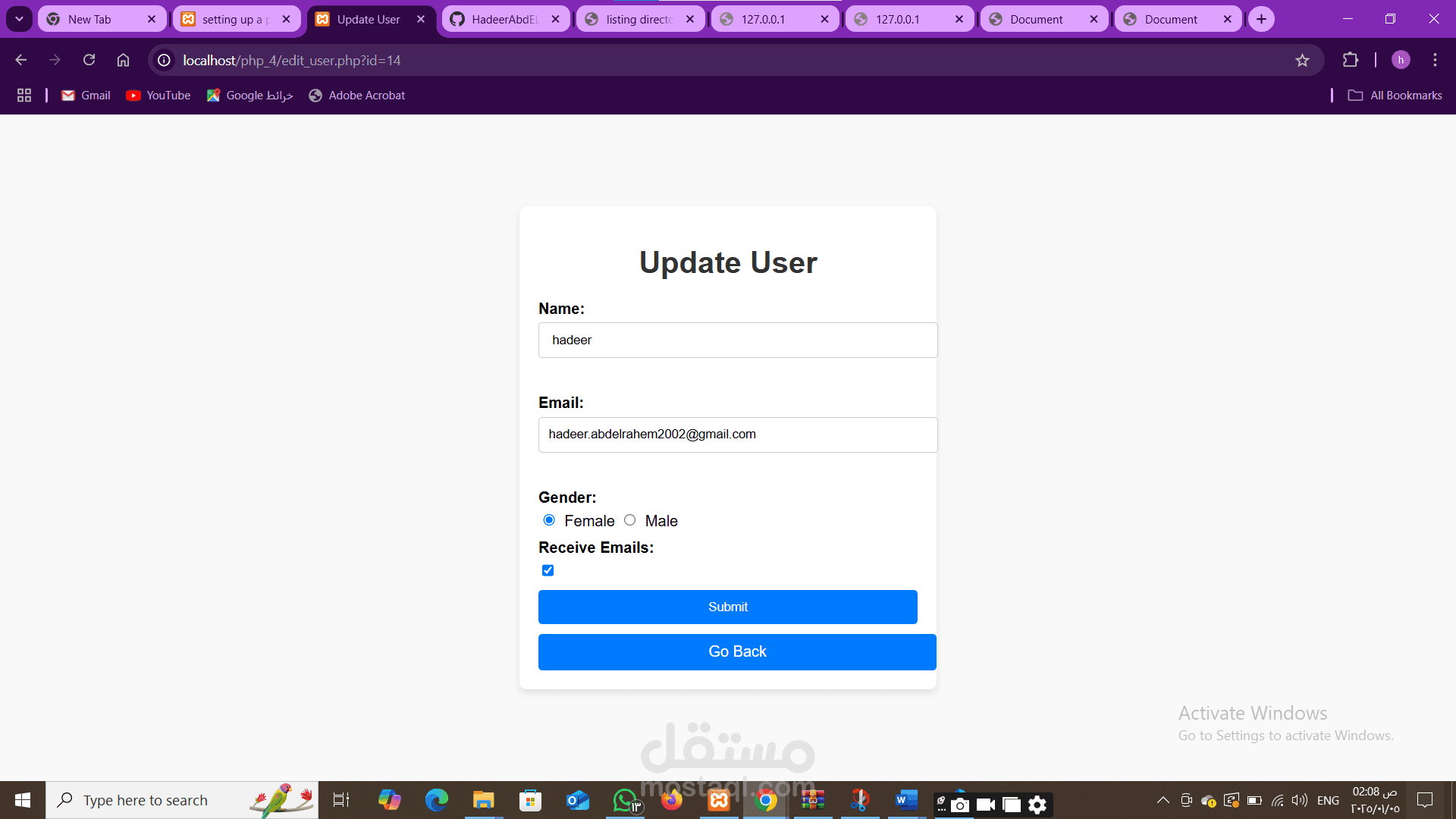Switch to the listing directory tab
Image resolution: width=1456 pixels, height=819 pixels.
639,19
